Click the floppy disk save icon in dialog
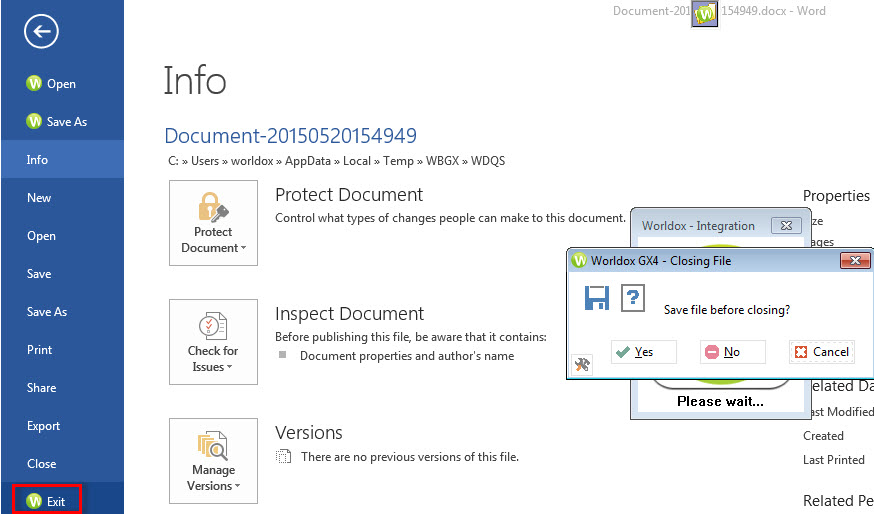The image size is (874, 514). pos(596,298)
